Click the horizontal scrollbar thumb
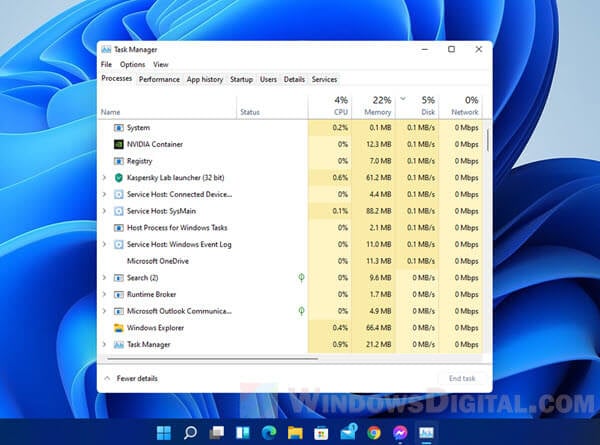The height and width of the screenshot is (445, 600). point(213,359)
